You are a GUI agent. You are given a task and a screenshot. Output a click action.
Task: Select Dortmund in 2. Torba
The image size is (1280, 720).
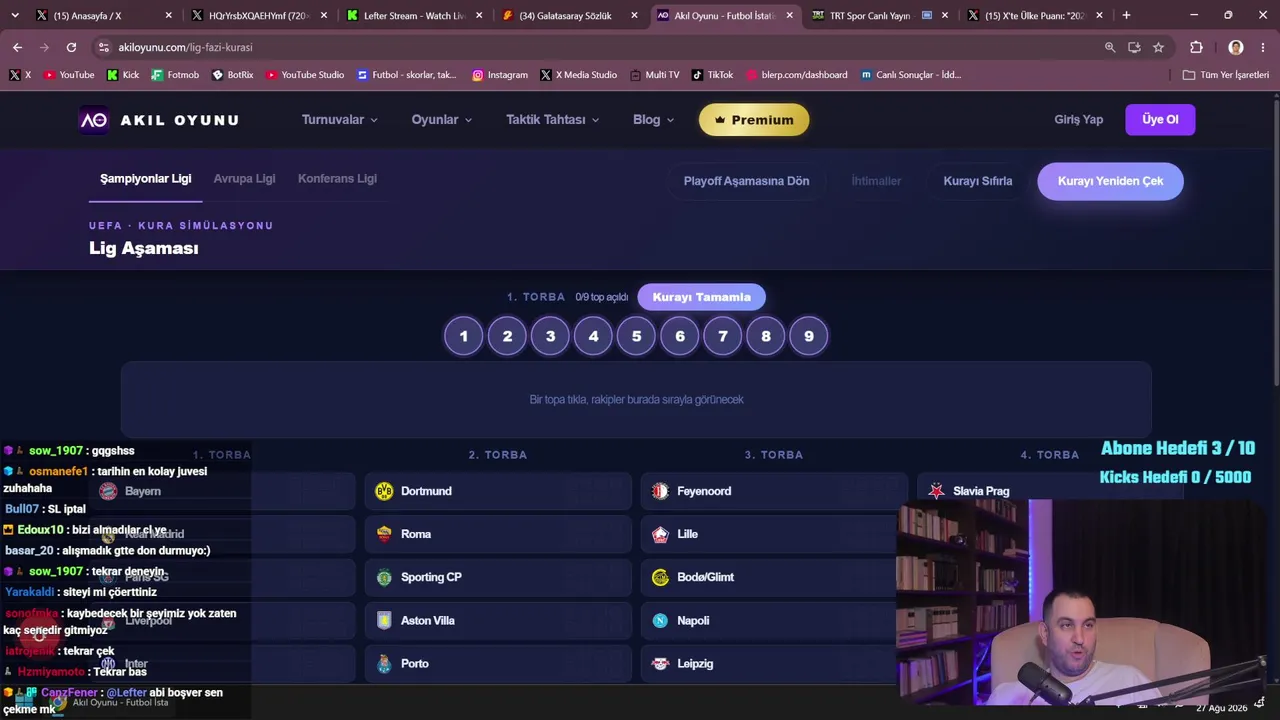498,491
